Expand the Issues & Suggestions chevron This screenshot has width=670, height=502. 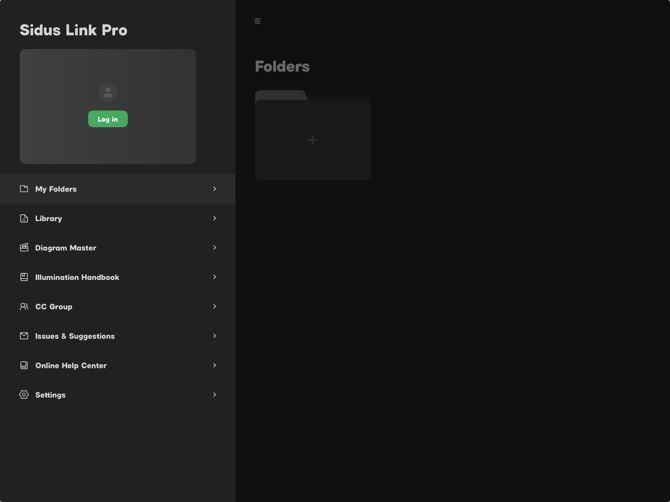tap(215, 336)
